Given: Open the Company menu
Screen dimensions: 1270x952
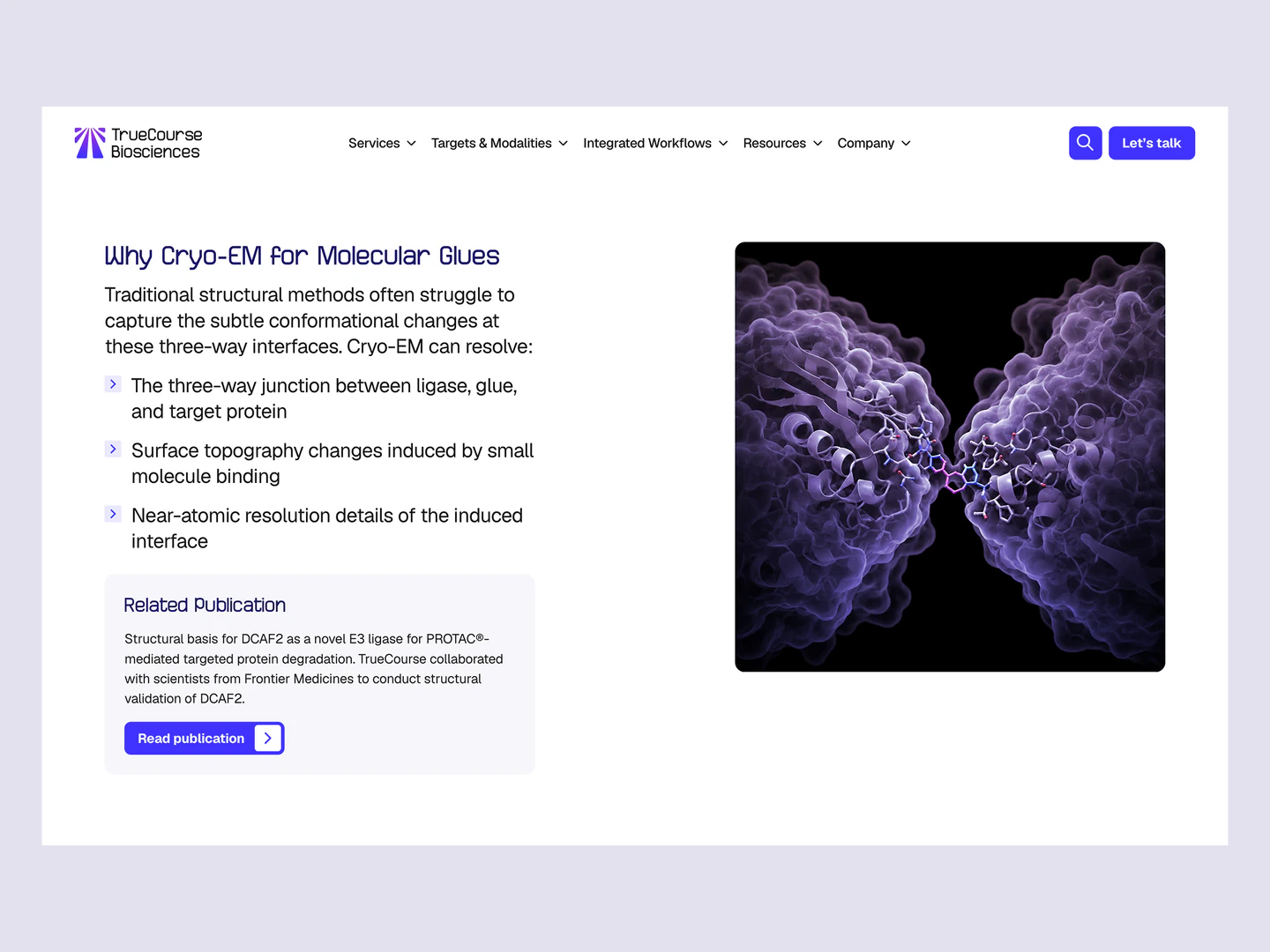Looking at the screenshot, I should 875,143.
